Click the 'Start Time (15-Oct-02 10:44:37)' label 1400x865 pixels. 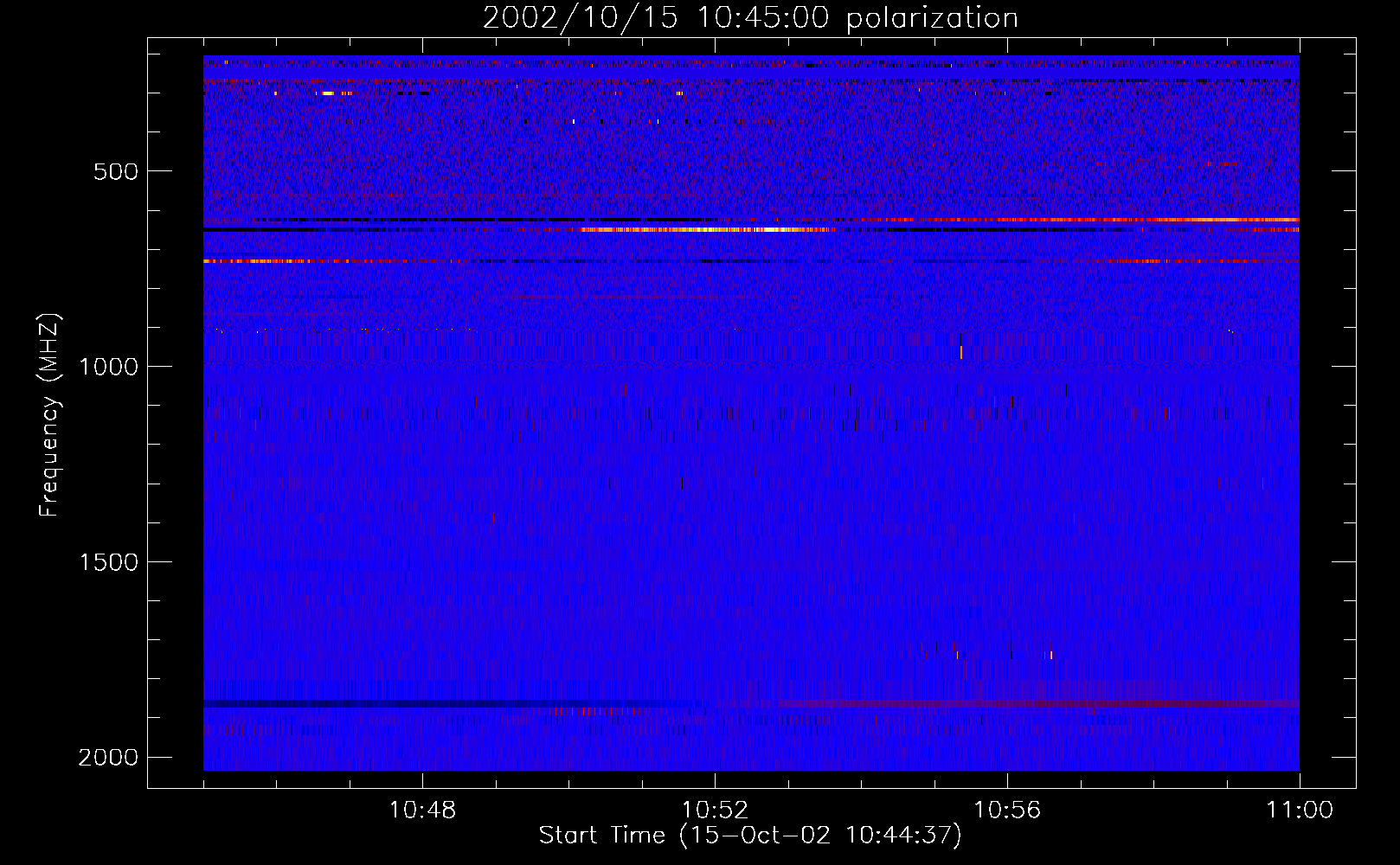[x=750, y=836]
